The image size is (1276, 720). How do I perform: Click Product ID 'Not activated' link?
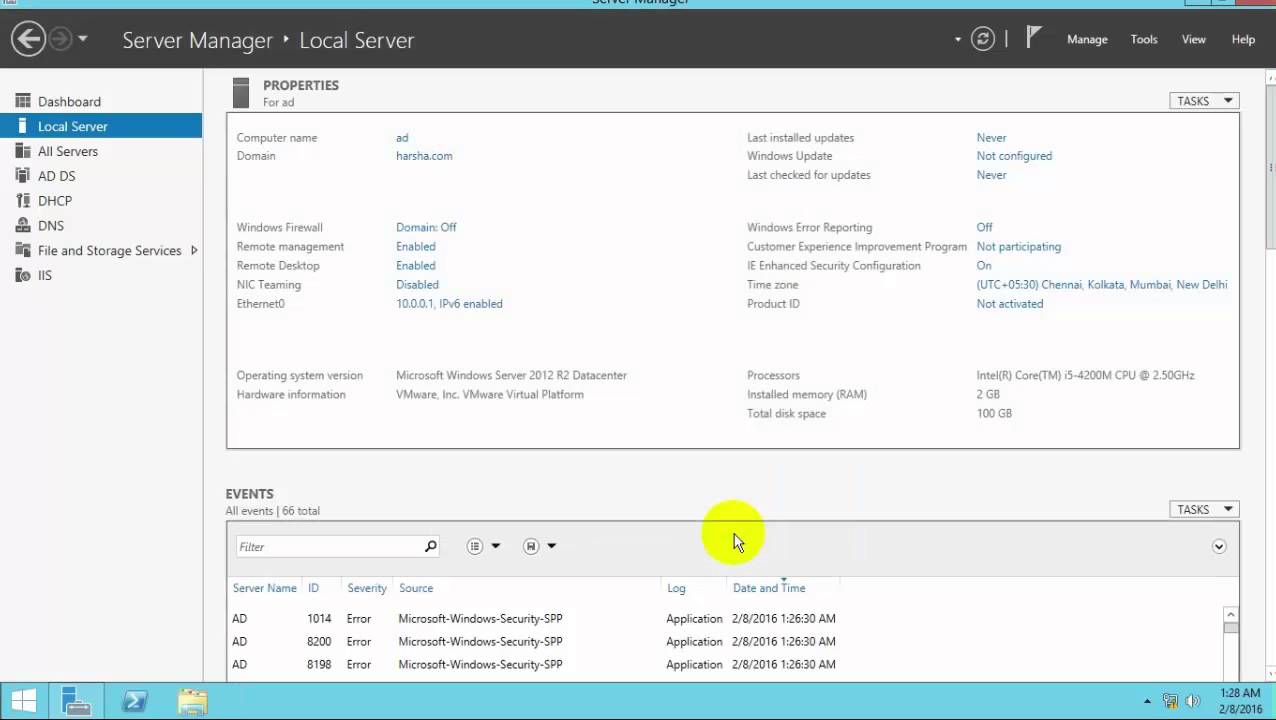(1010, 303)
